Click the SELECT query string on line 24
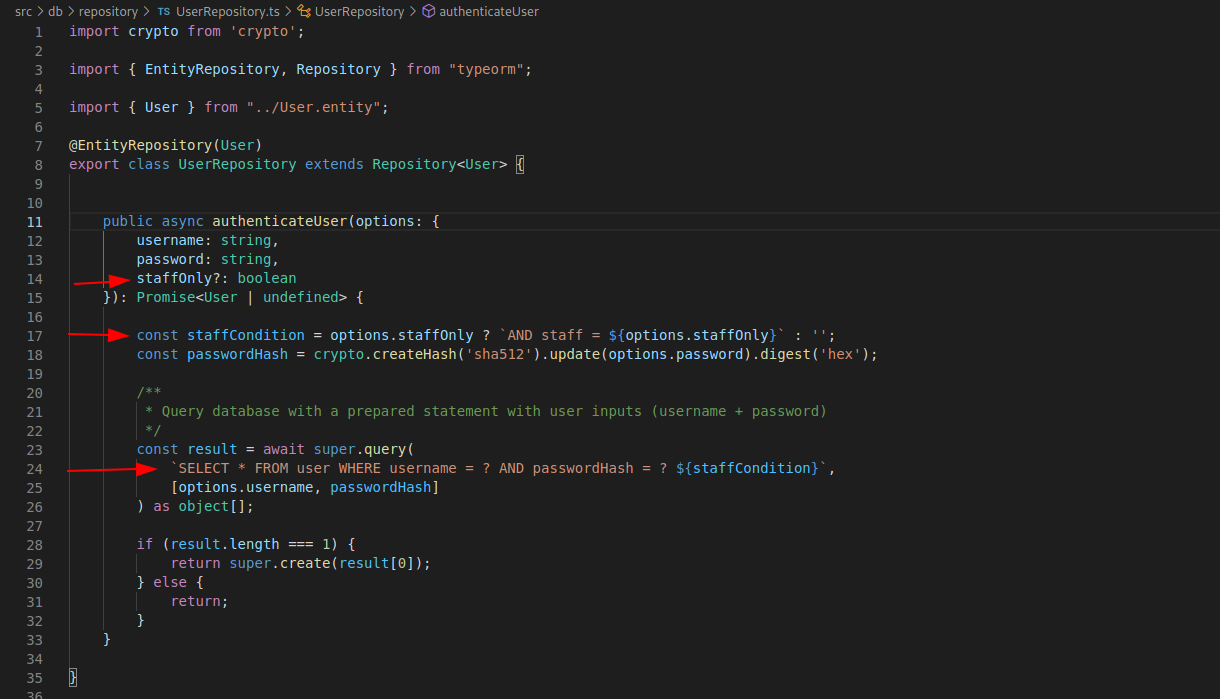 [500, 468]
